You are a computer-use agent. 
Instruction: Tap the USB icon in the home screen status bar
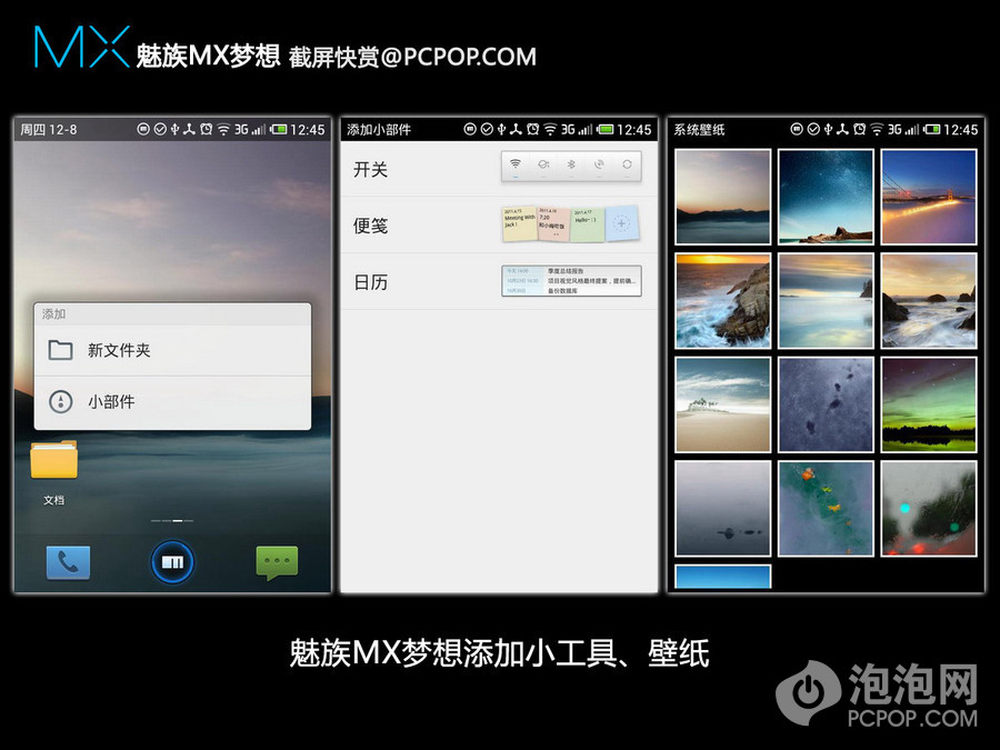(175, 129)
